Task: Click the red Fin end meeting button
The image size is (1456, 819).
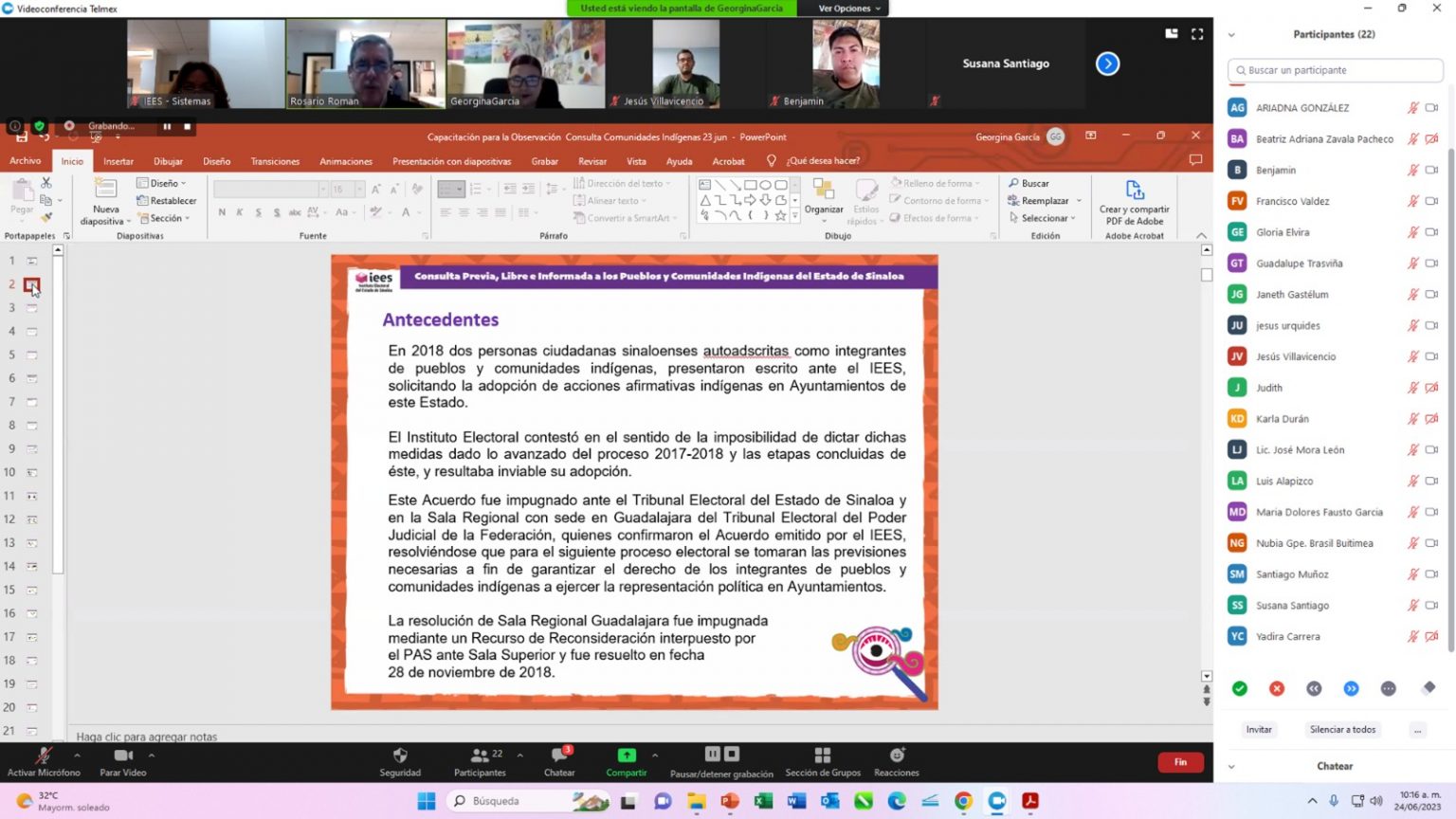Action: [1180, 762]
